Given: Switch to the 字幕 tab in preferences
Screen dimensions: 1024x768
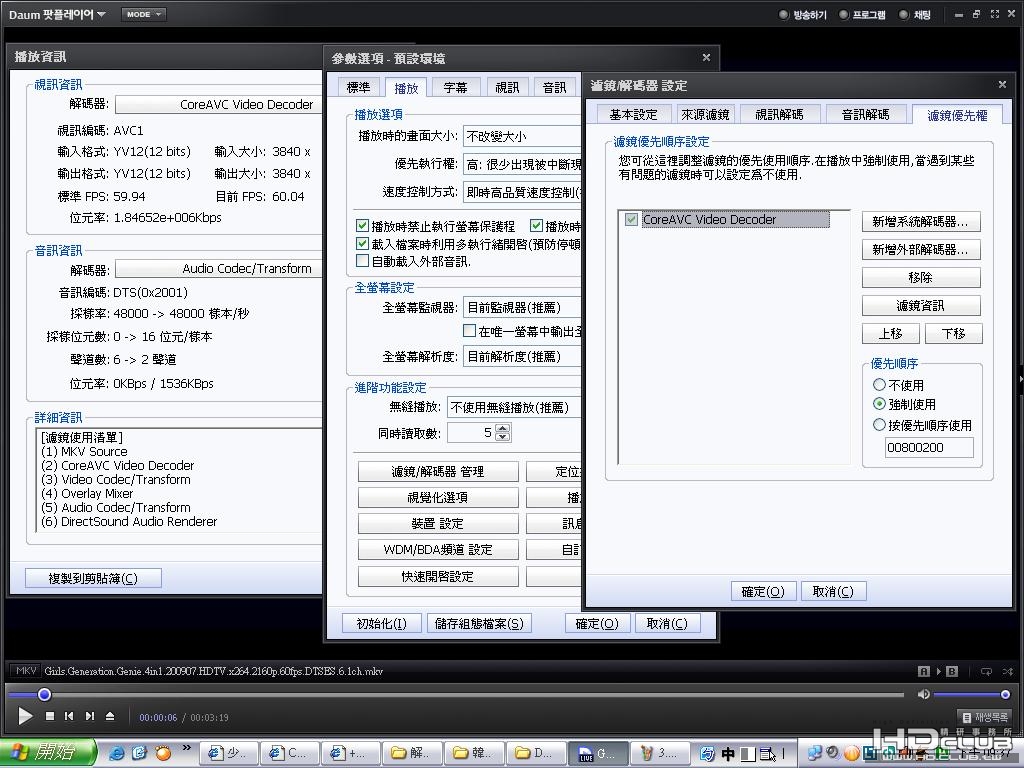Looking at the screenshot, I should click(x=455, y=87).
